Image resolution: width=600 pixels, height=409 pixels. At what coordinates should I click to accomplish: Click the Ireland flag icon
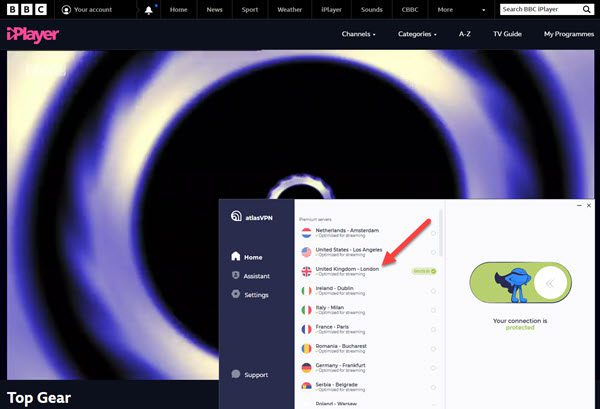coord(307,291)
